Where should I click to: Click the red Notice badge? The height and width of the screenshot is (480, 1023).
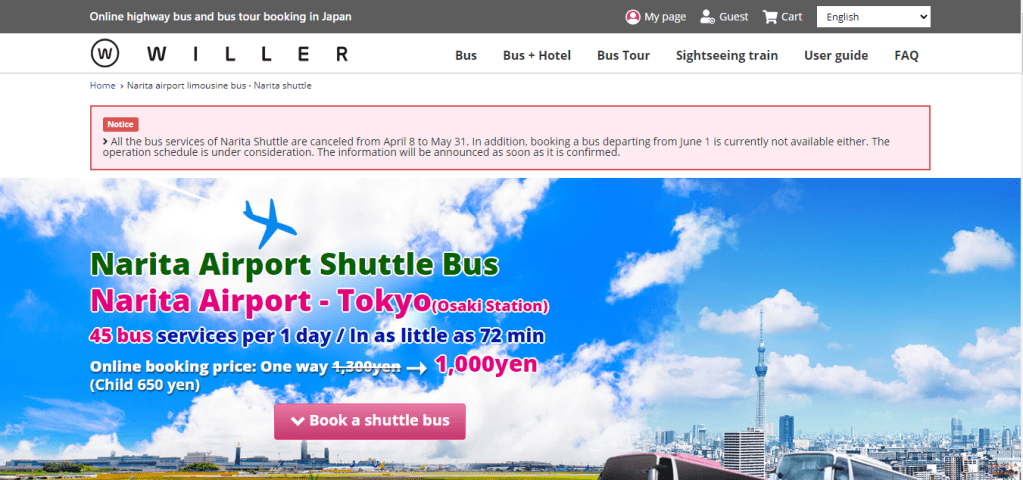click(120, 124)
